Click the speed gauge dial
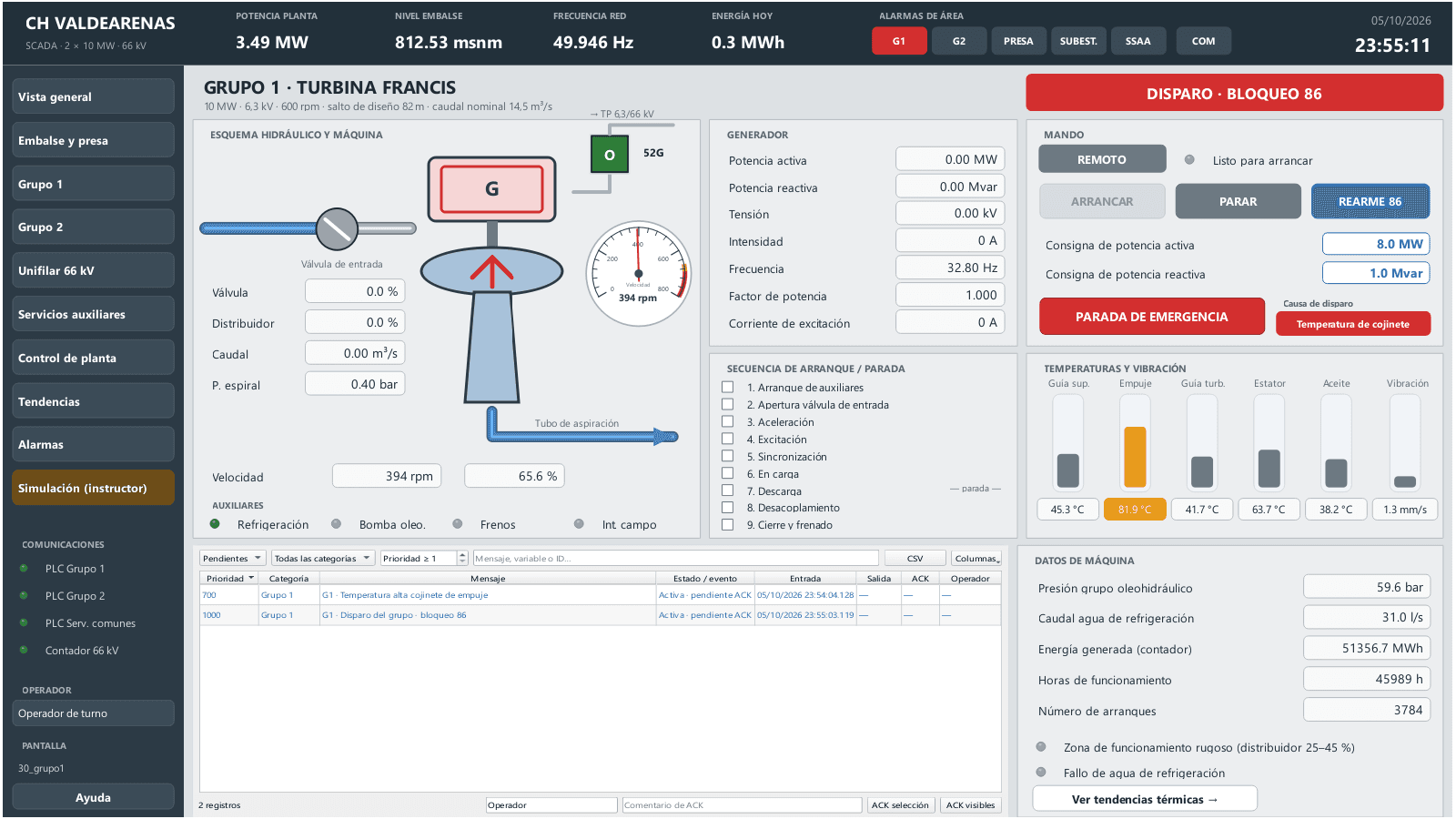The width and height of the screenshot is (1456, 819). tap(638, 273)
